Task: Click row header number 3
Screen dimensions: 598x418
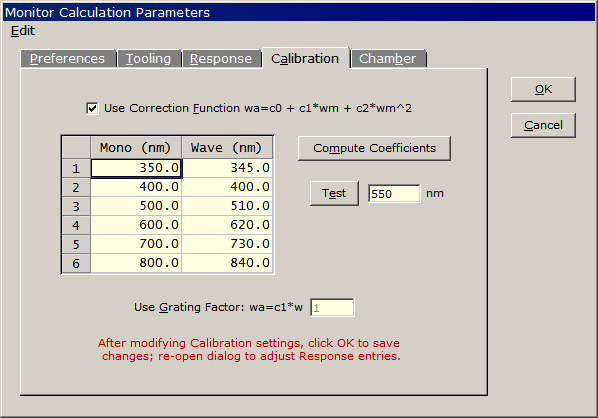Action: [x=76, y=206]
